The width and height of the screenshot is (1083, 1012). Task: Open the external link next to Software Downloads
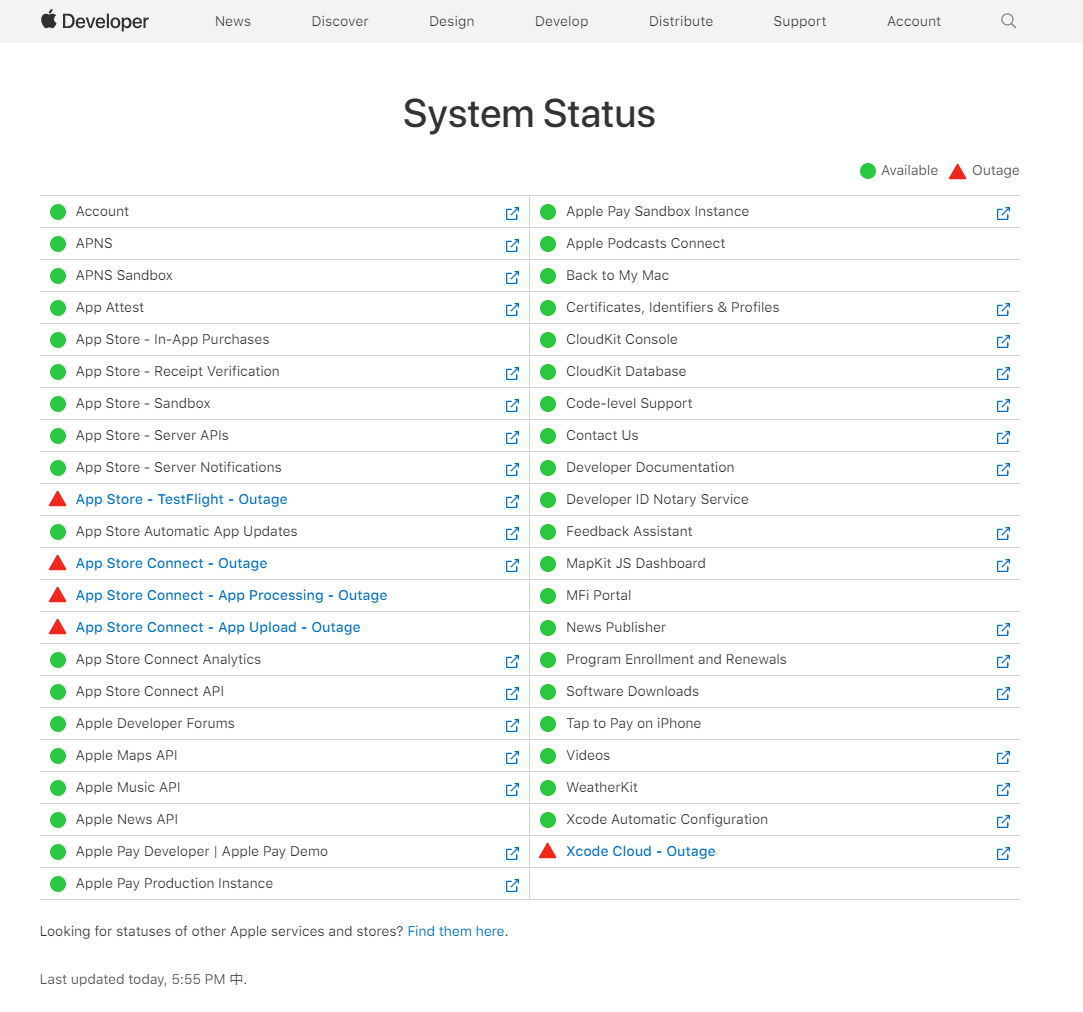1003,693
